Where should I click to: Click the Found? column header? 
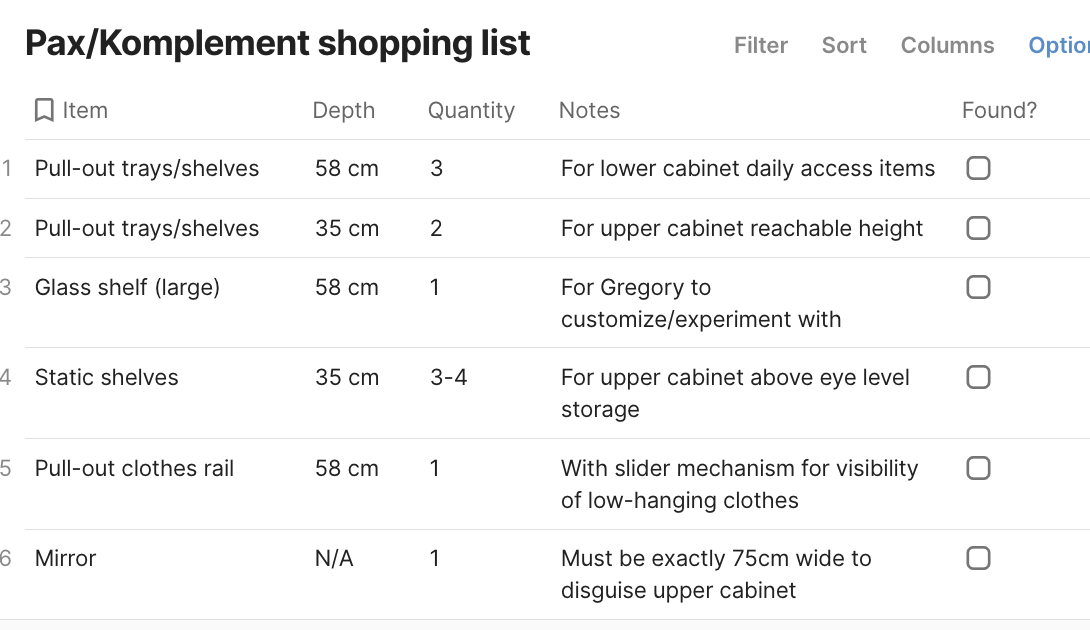(999, 110)
